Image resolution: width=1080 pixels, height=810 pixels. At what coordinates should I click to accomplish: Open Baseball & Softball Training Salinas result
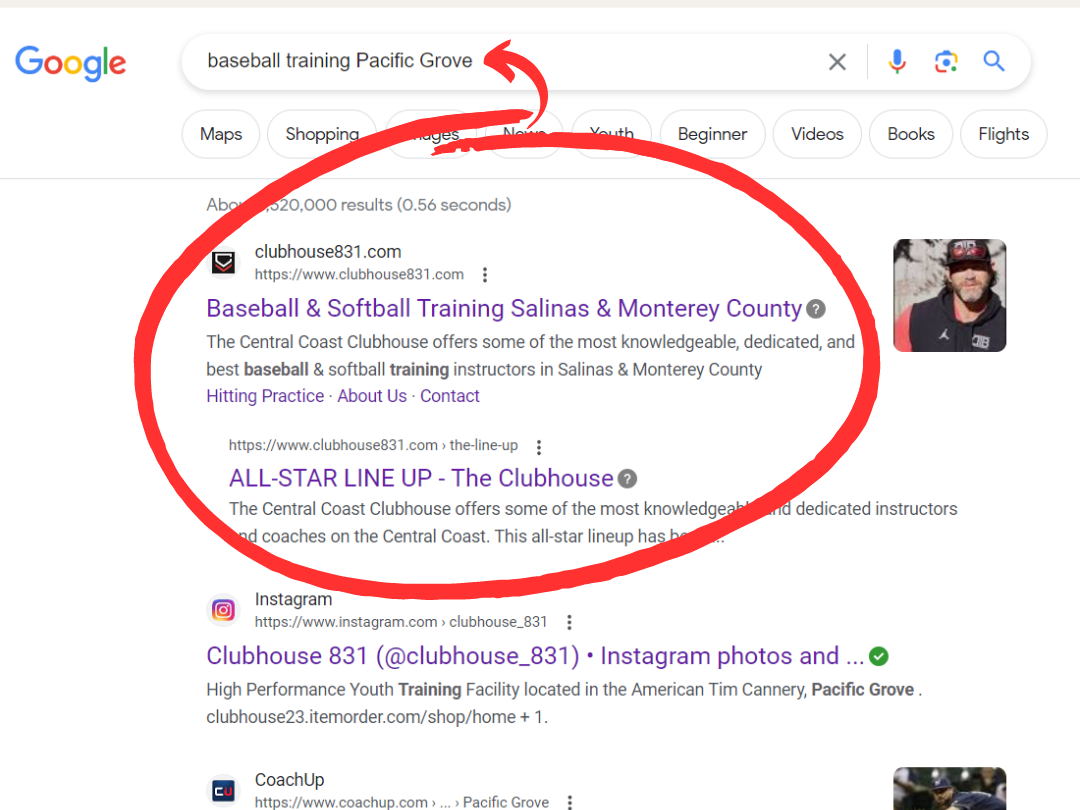pyautogui.click(x=504, y=309)
